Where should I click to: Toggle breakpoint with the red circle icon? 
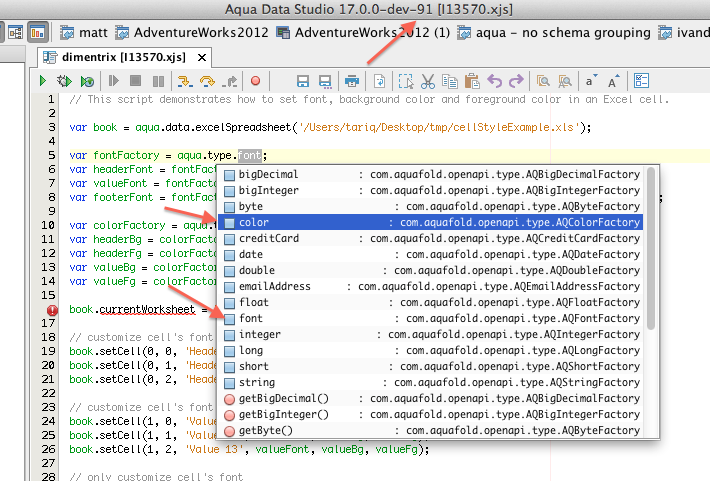pyautogui.click(x=255, y=81)
